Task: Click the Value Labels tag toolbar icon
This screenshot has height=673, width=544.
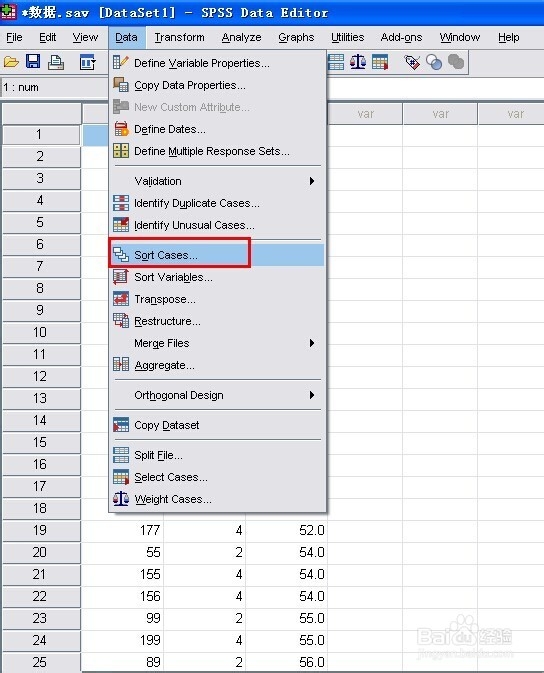Action: pos(412,62)
